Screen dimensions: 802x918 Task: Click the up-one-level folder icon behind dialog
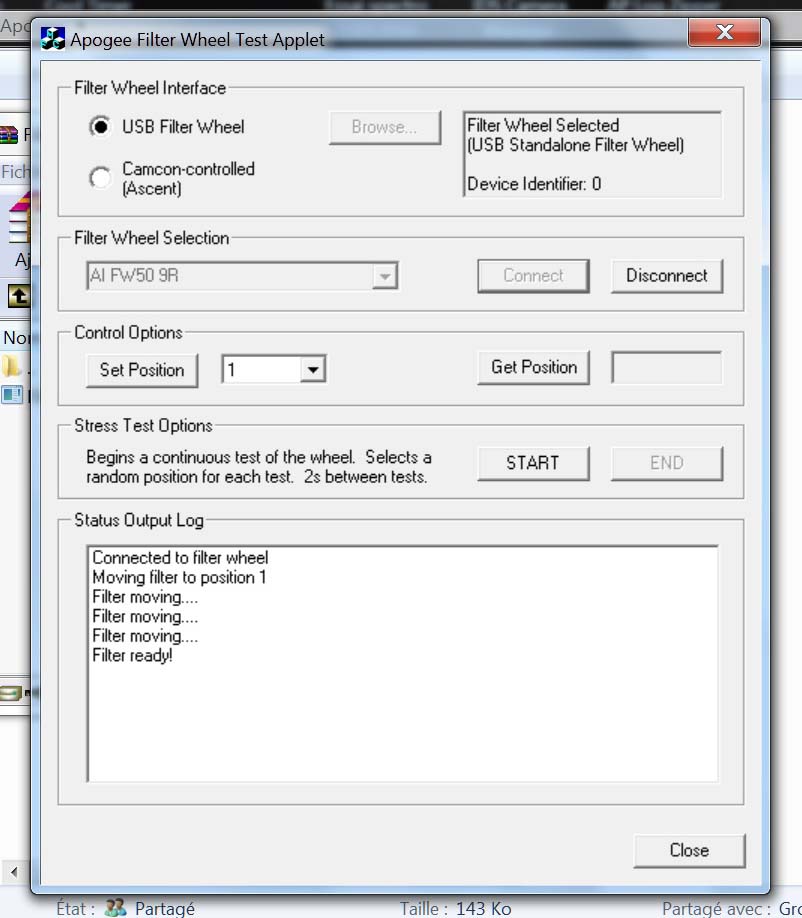[x=18, y=296]
